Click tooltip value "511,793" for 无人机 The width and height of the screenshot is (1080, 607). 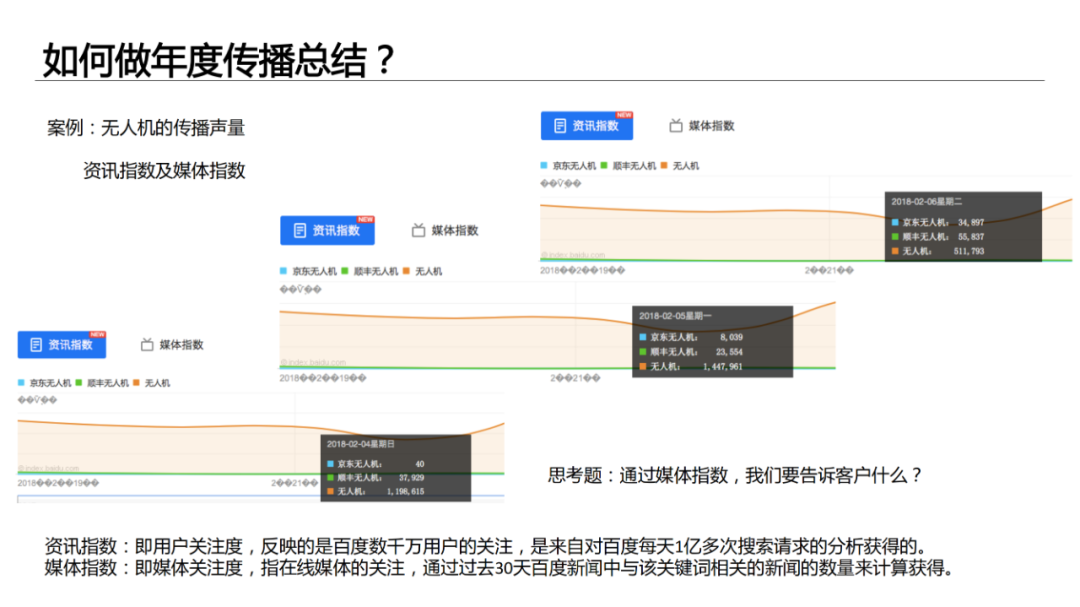click(x=969, y=251)
